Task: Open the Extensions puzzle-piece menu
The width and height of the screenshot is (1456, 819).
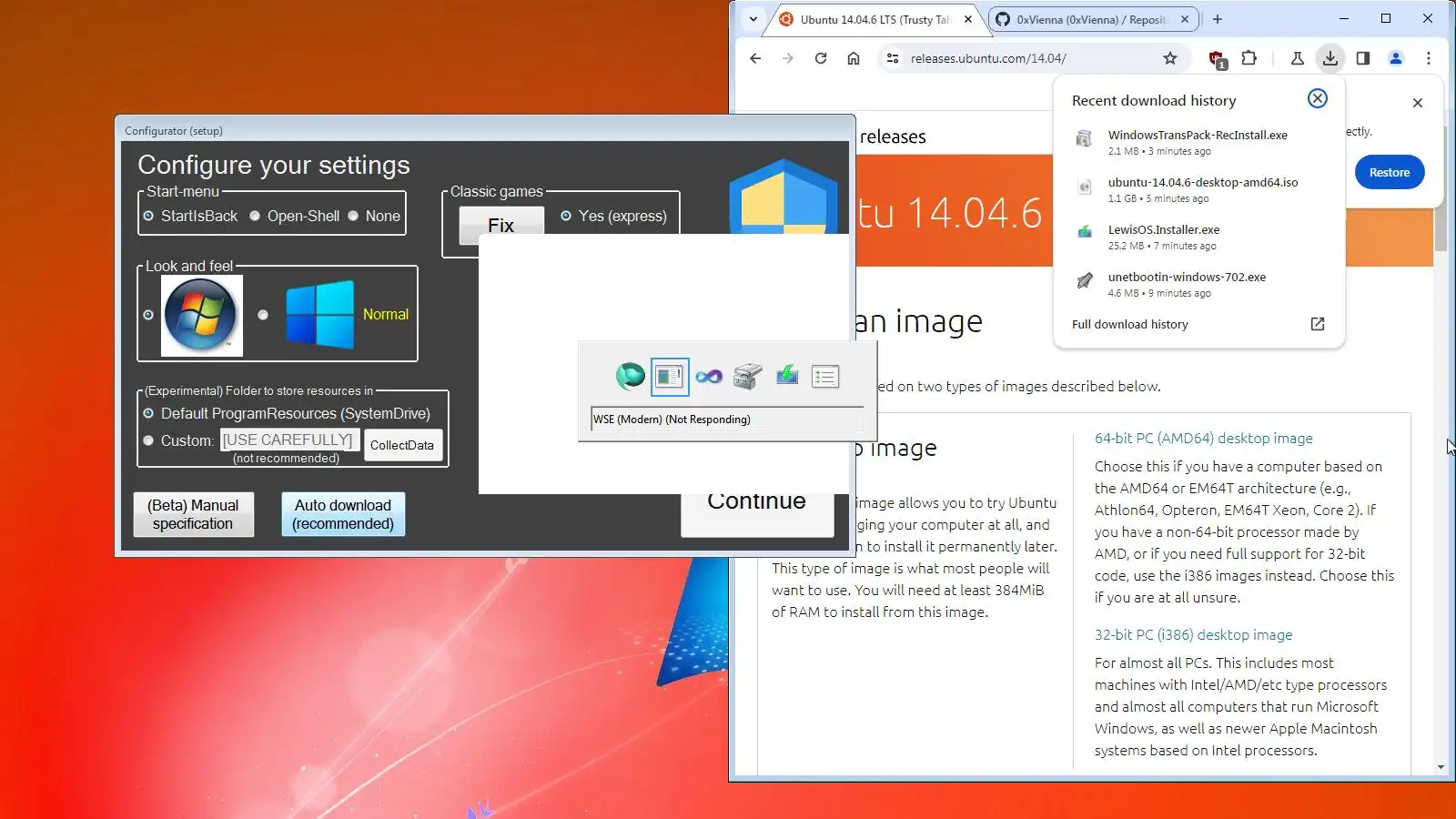Action: click(x=1249, y=58)
